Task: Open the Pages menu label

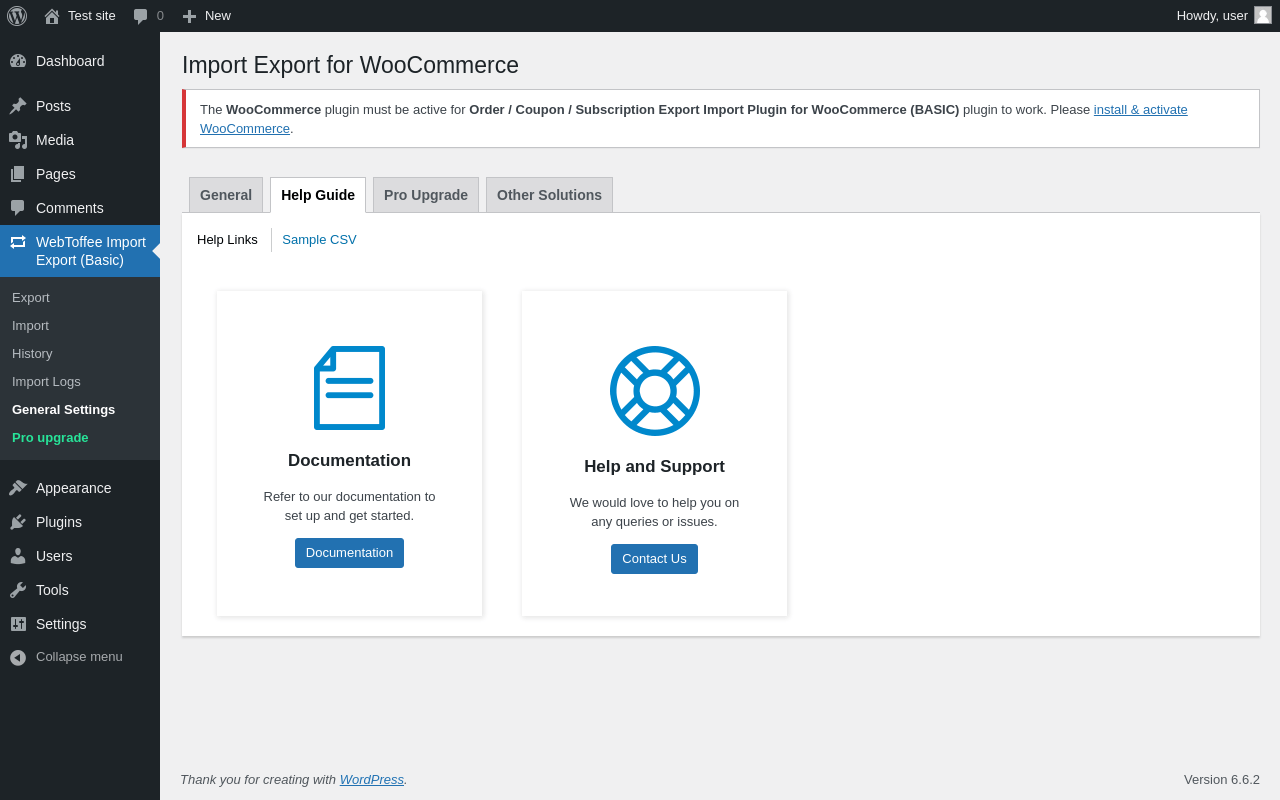Action: pyautogui.click(x=56, y=174)
